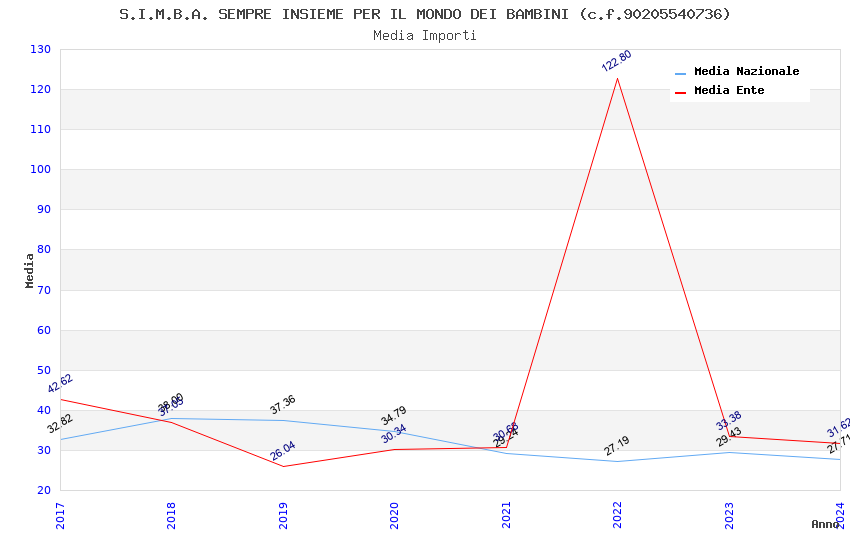Image resolution: width=850 pixels, height=550 pixels.
Task: Click the 34.79 data label
Action: (394, 416)
